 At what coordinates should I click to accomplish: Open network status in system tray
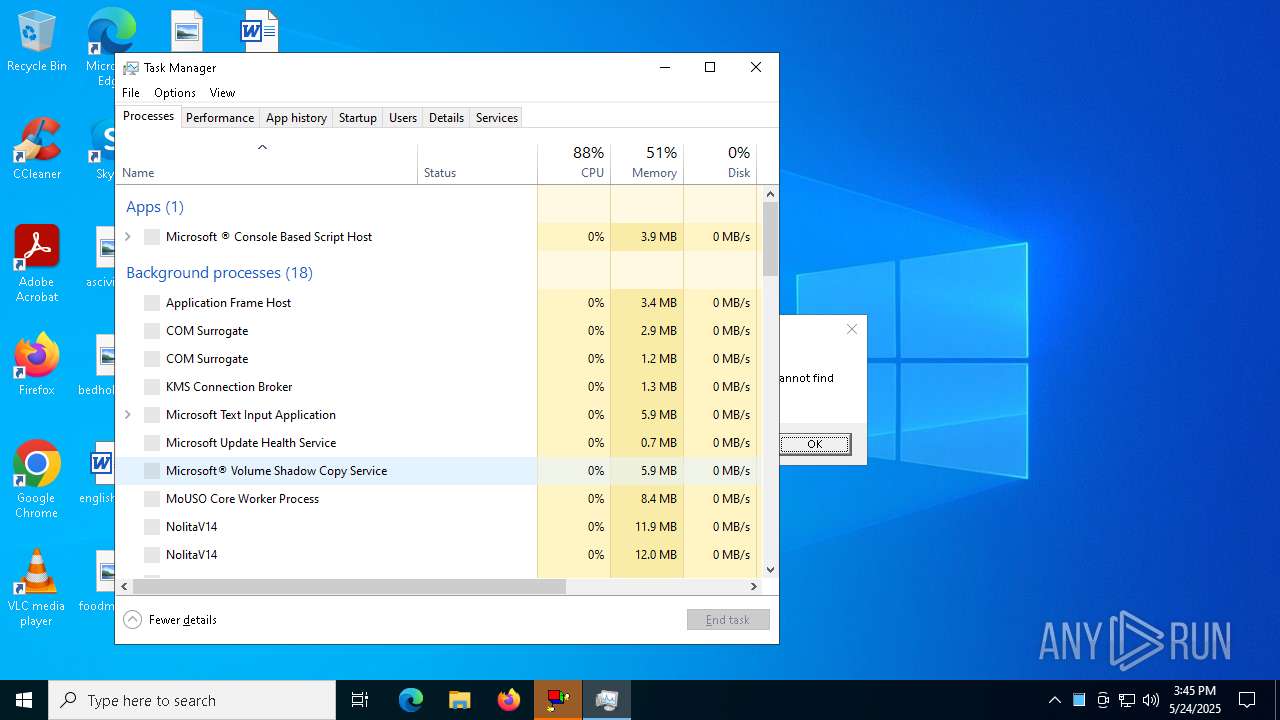pyautogui.click(x=1127, y=700)
